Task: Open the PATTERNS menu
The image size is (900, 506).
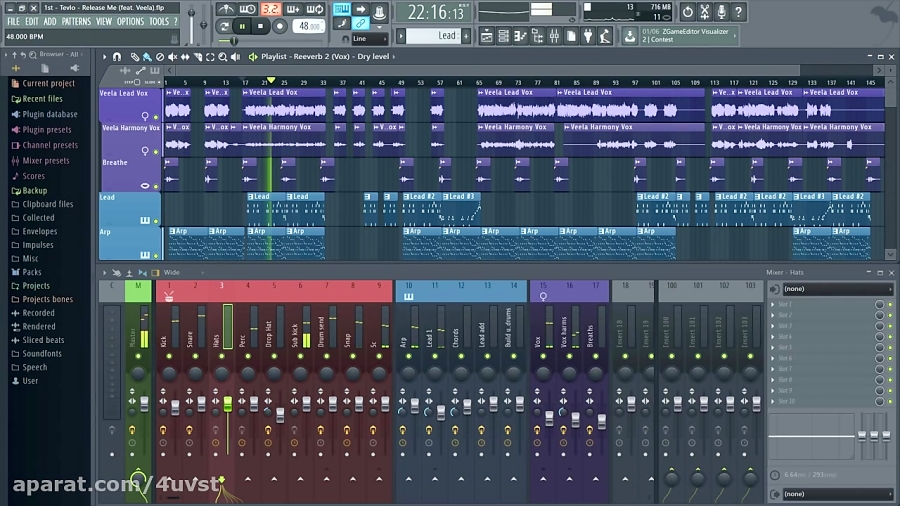Action: 76,21
